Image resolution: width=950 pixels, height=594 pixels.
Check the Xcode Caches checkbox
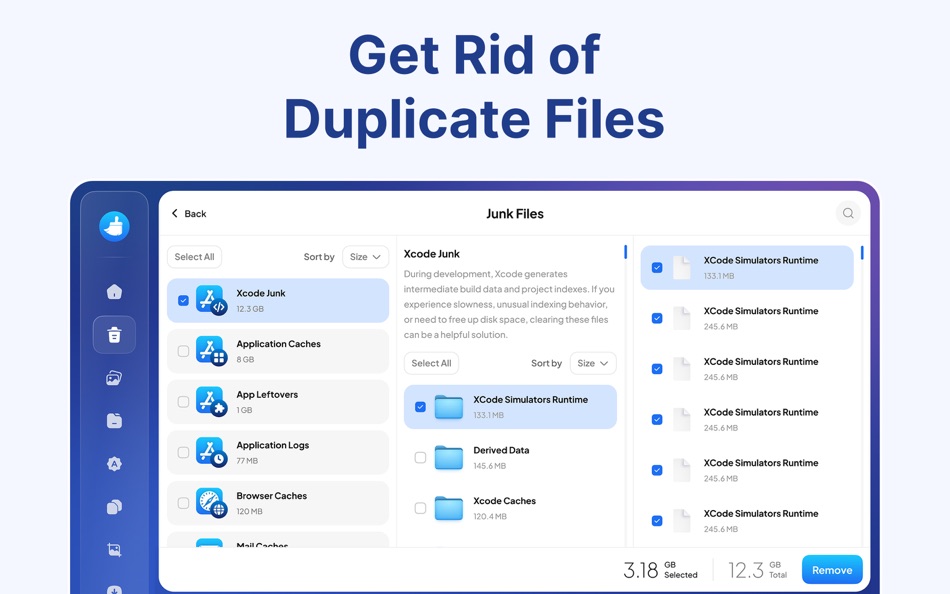pos(420,508)
